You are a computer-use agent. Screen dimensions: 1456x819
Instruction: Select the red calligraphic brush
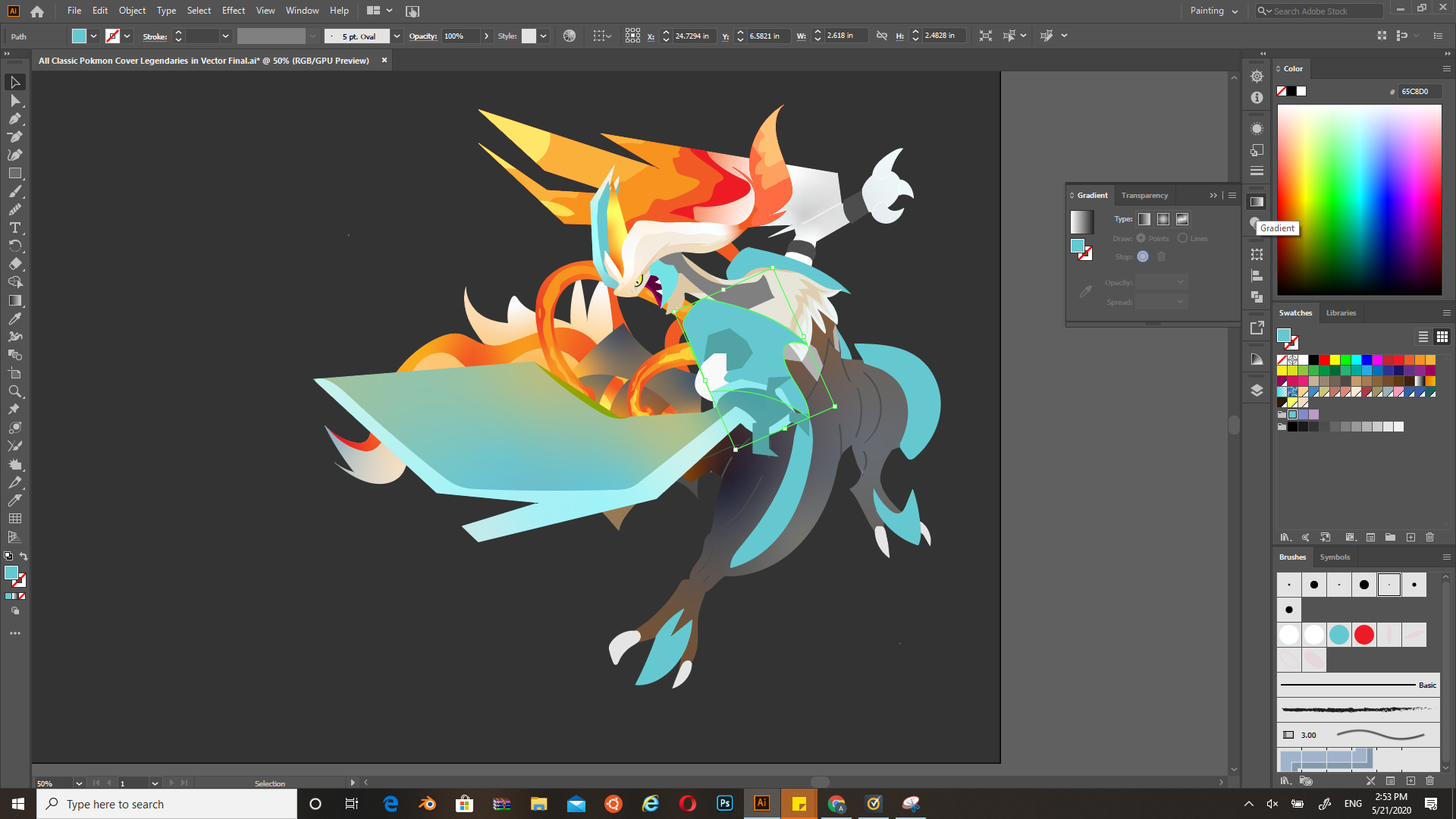(x=1364, y=635)
